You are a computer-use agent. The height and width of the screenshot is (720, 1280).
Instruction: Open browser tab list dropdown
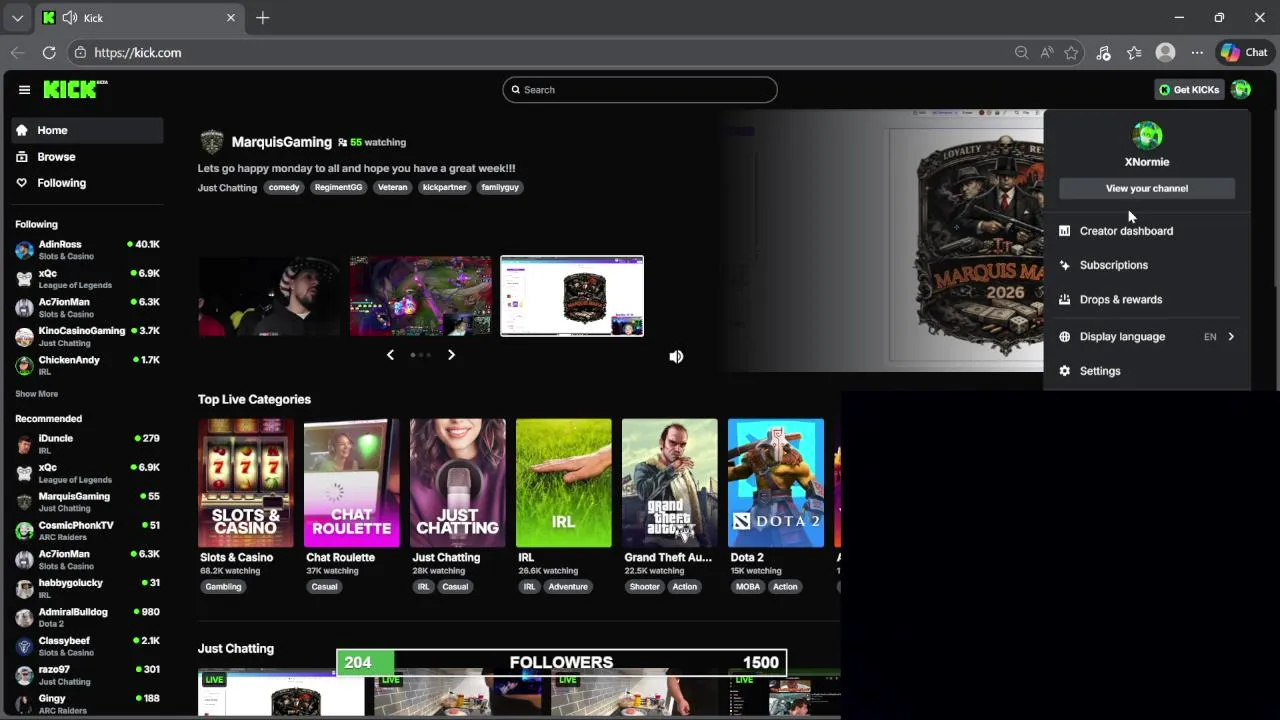click(x=17, y=18)
